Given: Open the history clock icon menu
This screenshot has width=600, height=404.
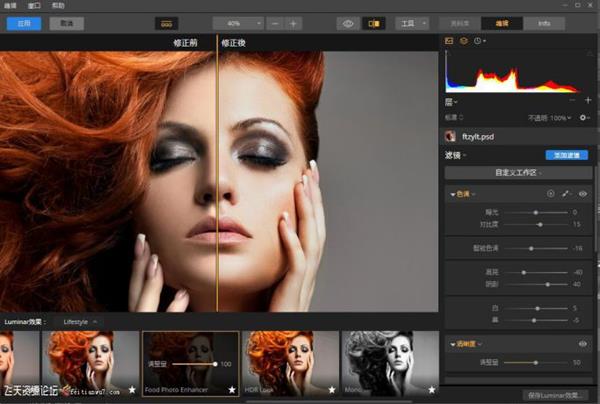Looking at the screenshot, I should pyautogui.click(x=479, y=42).
